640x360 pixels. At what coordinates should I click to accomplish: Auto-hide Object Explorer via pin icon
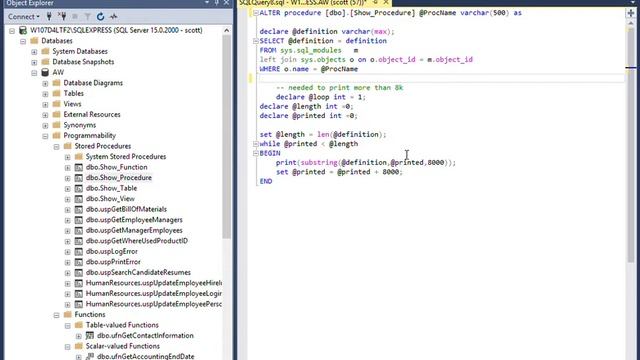[x=217, y=3]
